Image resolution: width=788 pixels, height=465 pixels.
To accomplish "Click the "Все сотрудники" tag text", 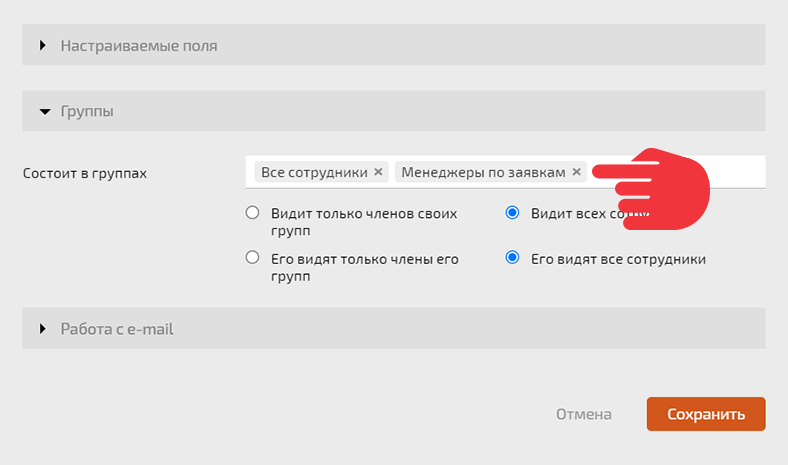I will coord(314,172).
